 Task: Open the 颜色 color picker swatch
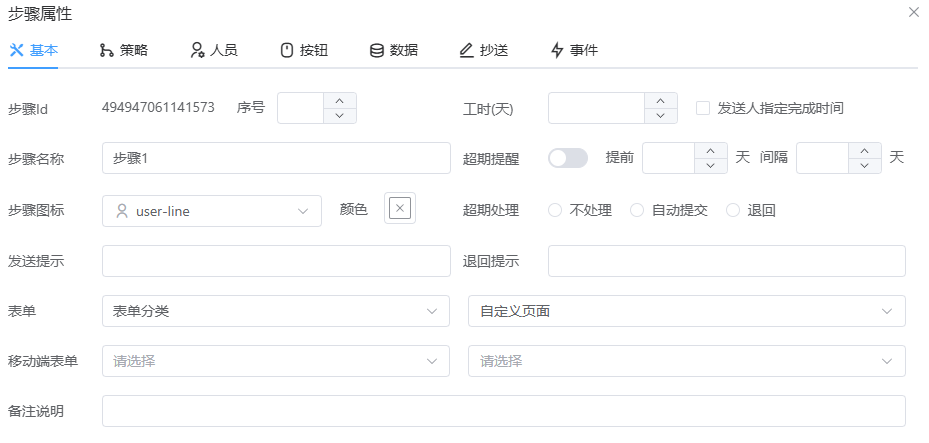pyautogui.click(x=400, y=208)
